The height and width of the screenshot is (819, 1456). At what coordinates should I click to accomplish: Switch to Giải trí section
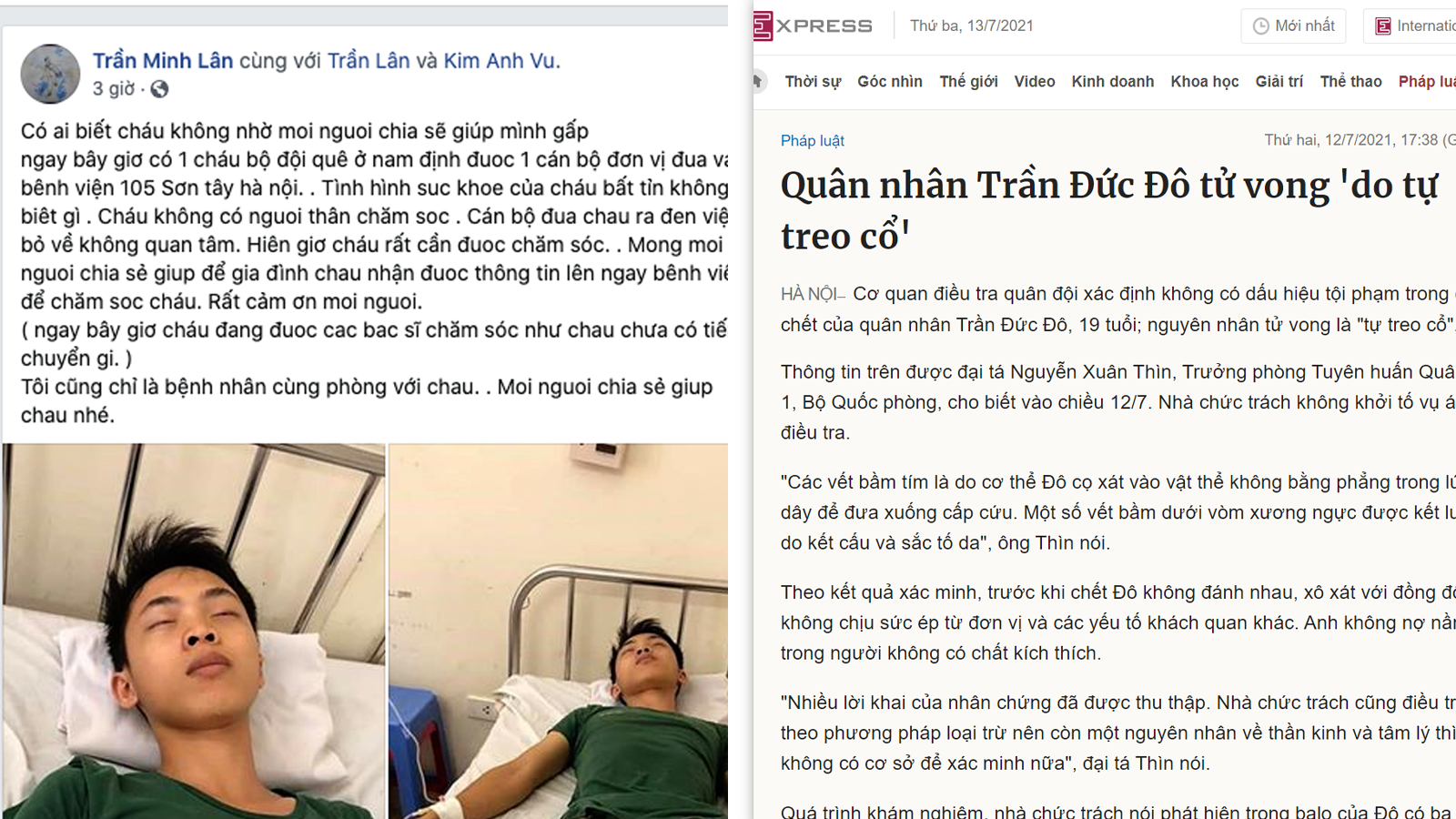click(x=1279, y=81)
